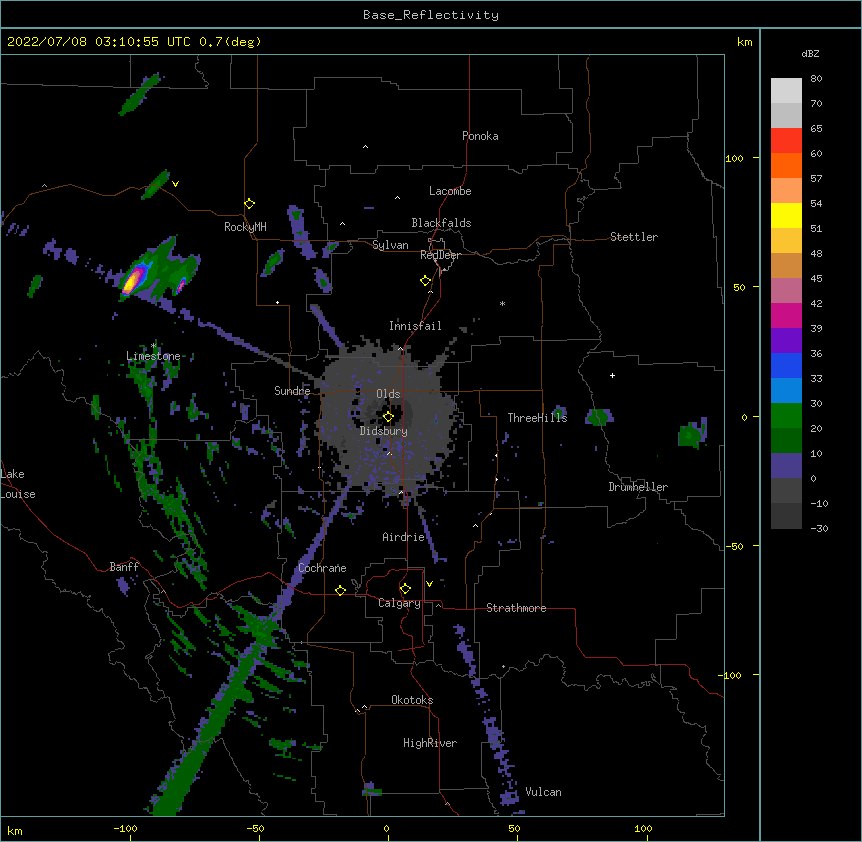Screen dimensions: 862x842
Task: Click the 0.7(deg) elevation label
Action: [x=230, y=42]
